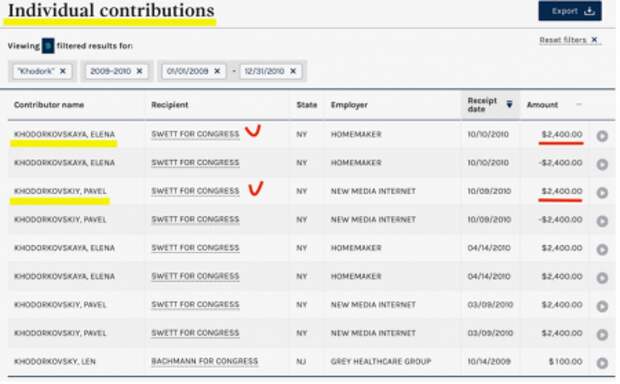Expand details for Pavel -$2,400.00 refund row
Screen dimensions: 620x384
point(602,221)
